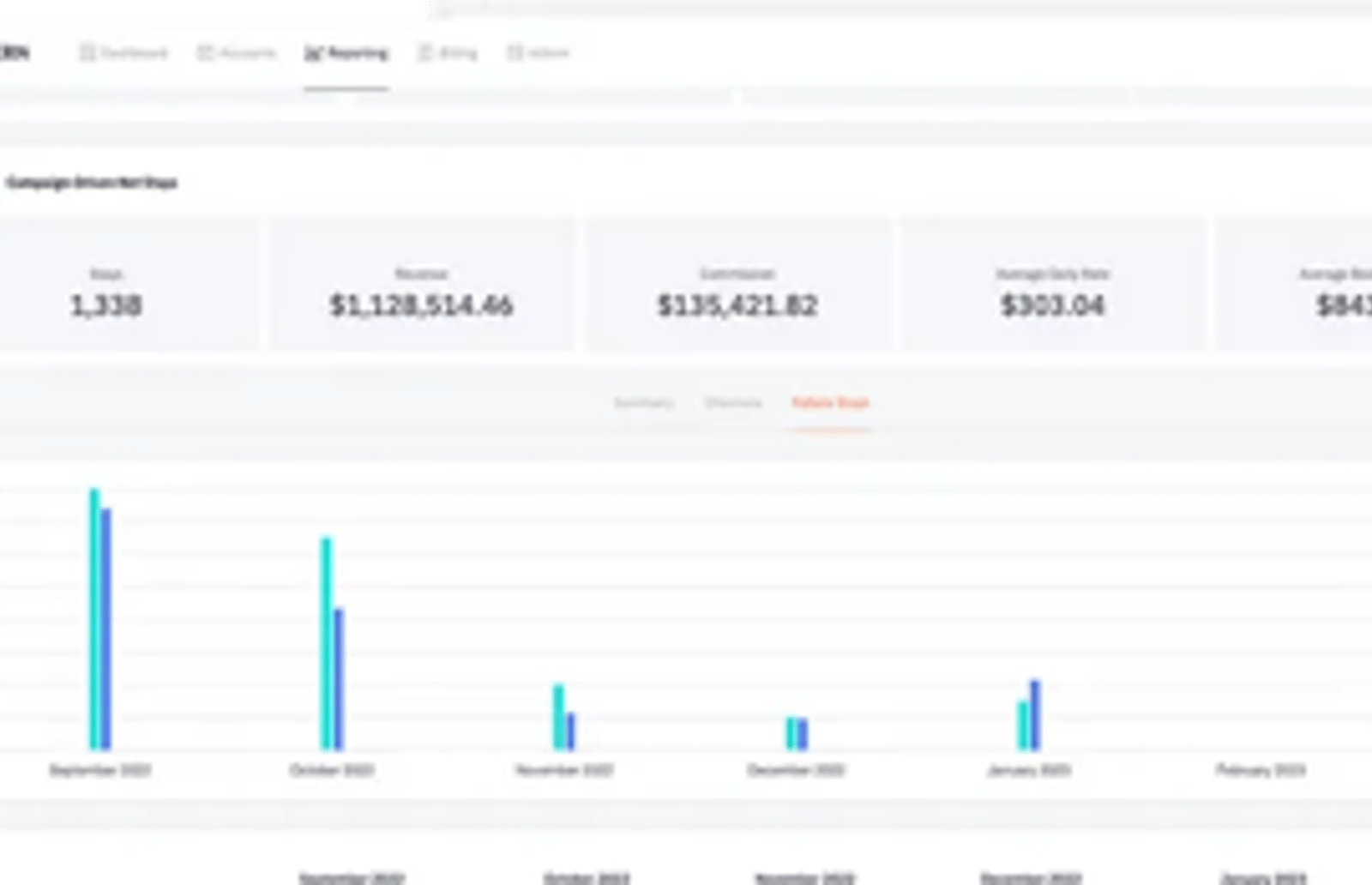1372x885 pixels.
Task: Click the October 2022 chart axis label
Action: 332,770
